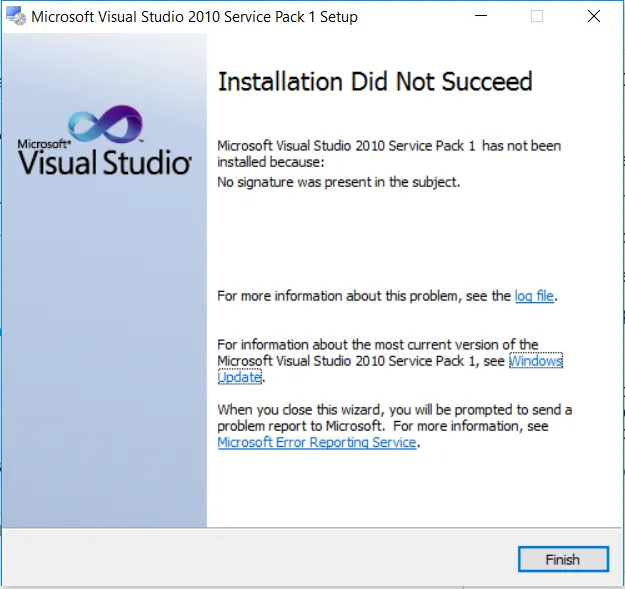Click the Installation Did Not Succeed heading
Viewport: 625px width, 589px height.
[x=375, y=82]
